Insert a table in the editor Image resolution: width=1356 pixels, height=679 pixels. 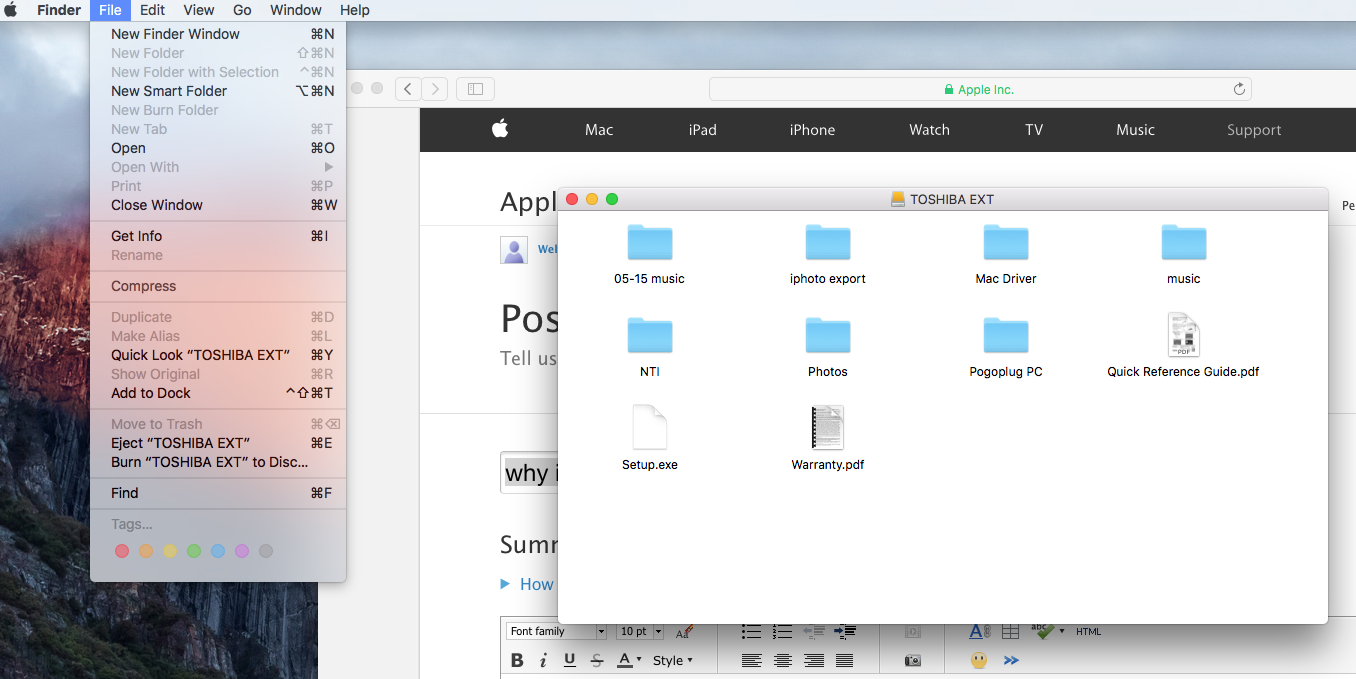1010,632
